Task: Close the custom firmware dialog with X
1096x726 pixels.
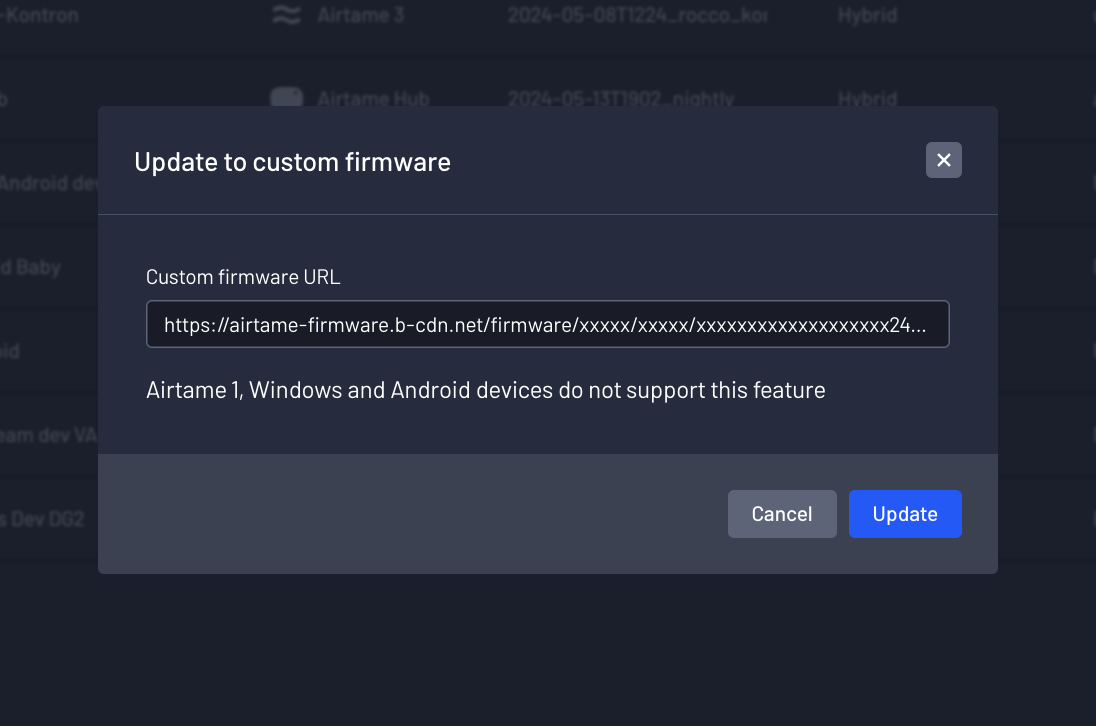Action: (x=943, y=160)
